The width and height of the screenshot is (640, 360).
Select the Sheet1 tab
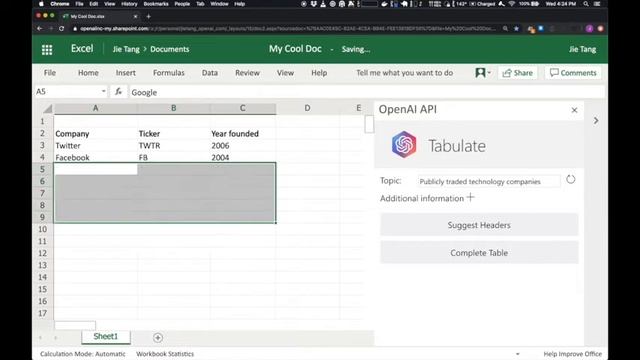click(106, 337)
